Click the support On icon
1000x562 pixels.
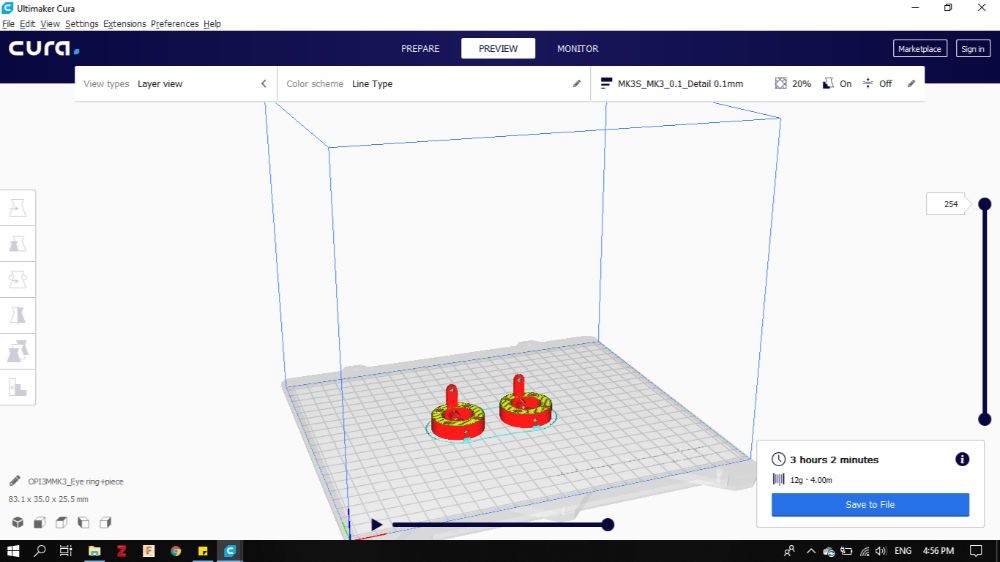tap(828, 84)
